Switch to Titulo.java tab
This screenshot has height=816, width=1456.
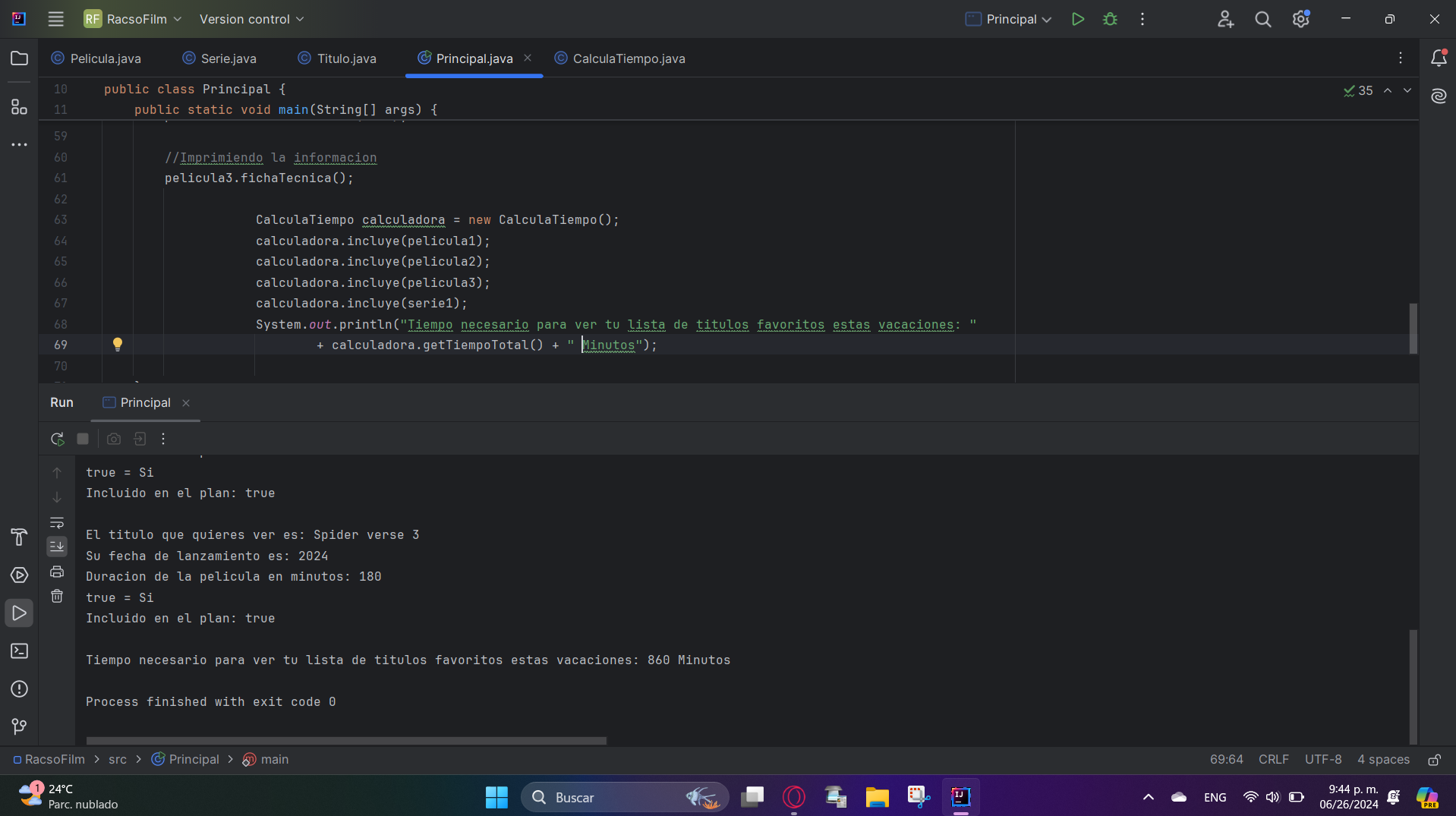[337, 58]
